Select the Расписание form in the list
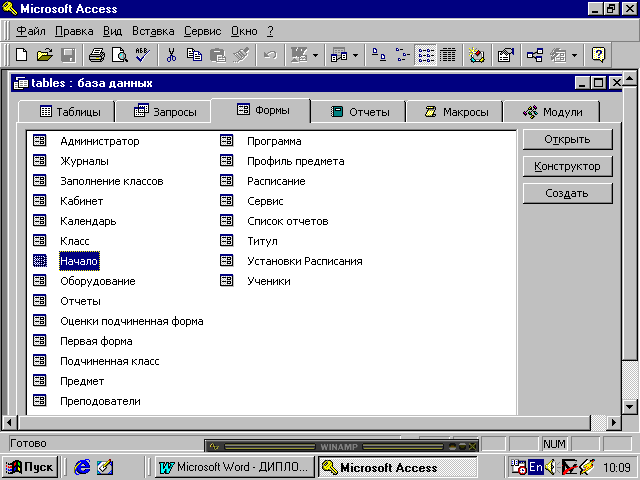 pyautogui.click(x=276, y=181)
